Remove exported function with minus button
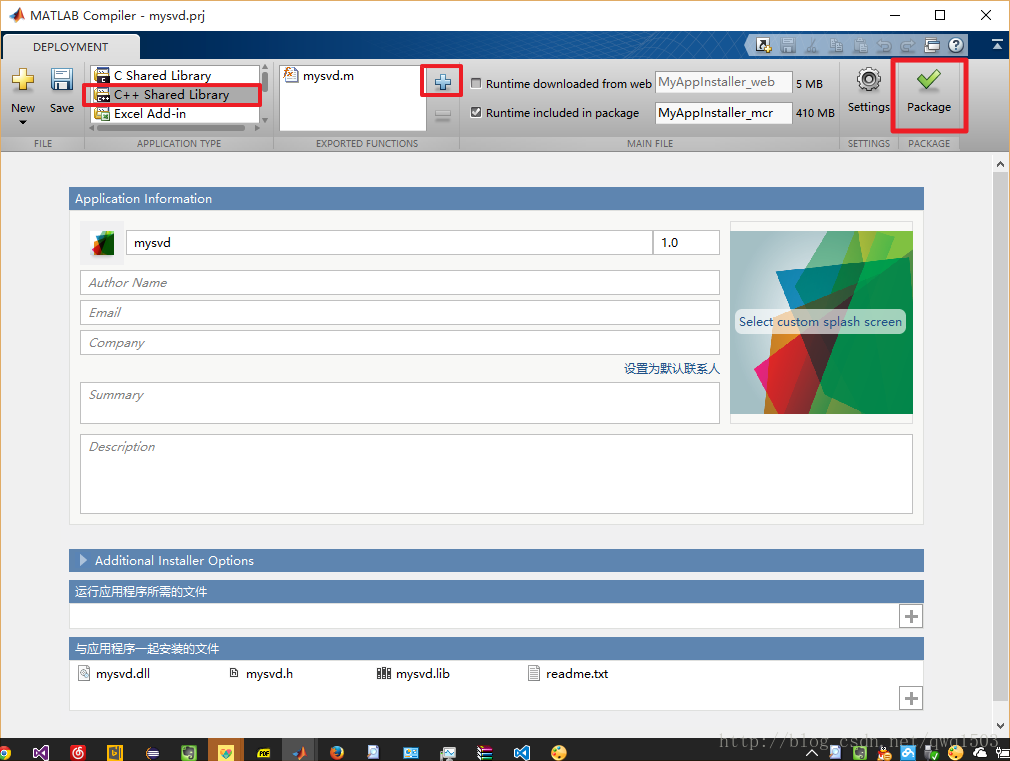The height and width of the screenshot is (761, 1010). [x=443, y=115]
